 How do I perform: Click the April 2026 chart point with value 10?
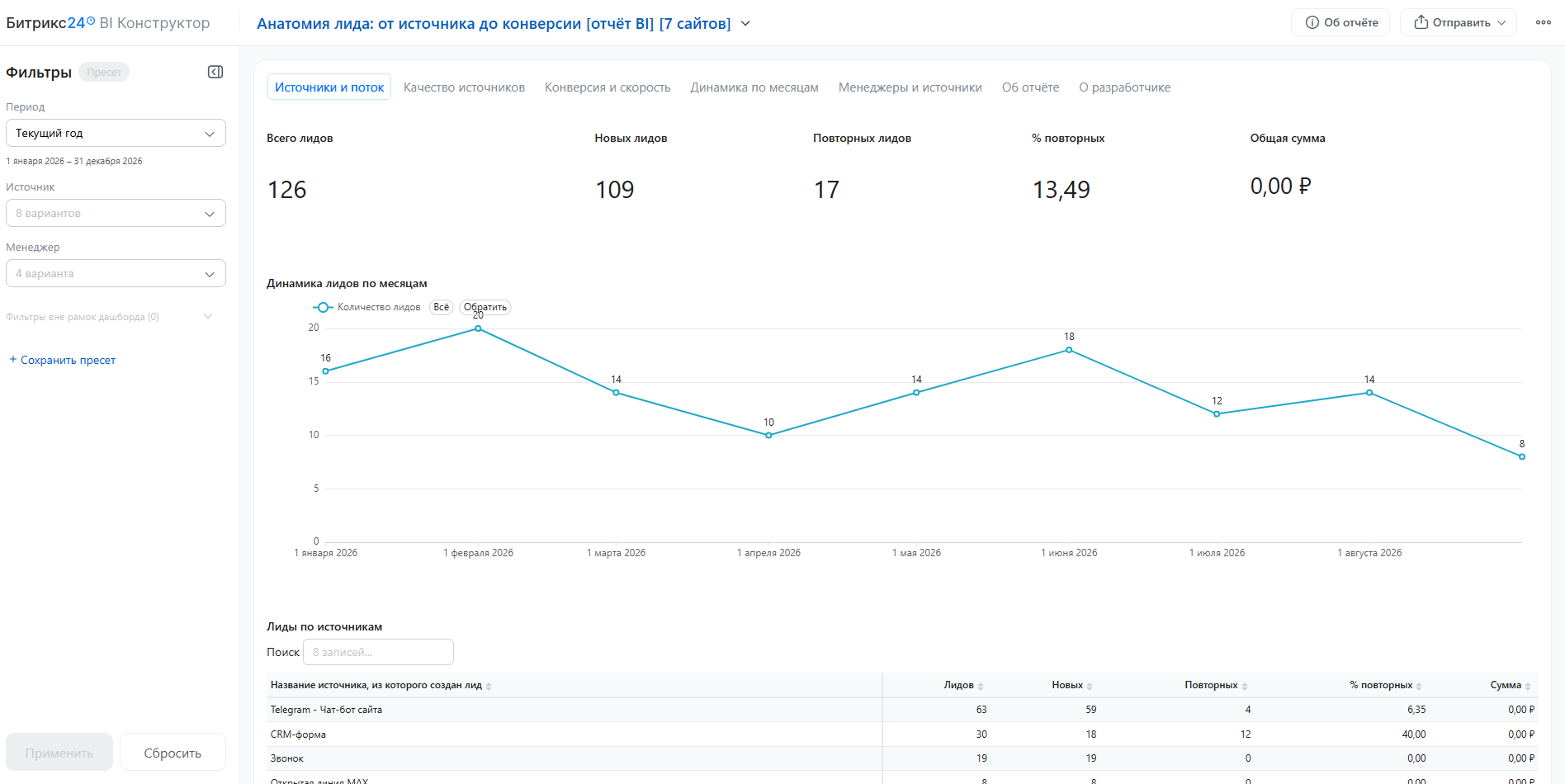coord(768,435)
